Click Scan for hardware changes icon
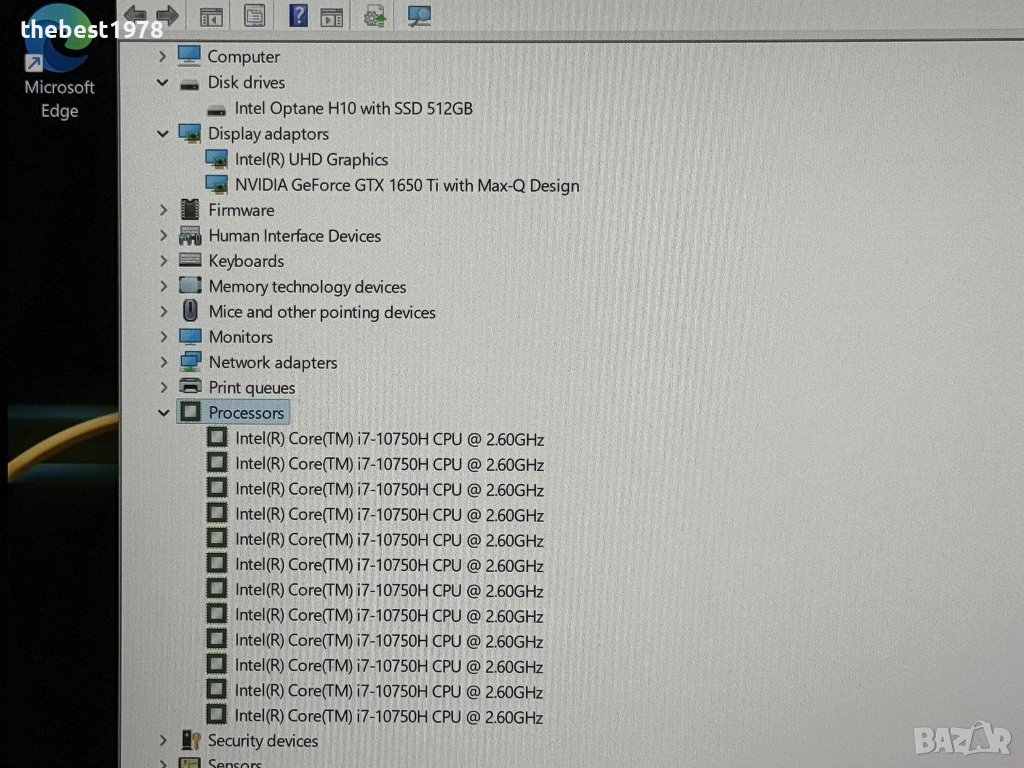This screenshot has height=768, width=1024. pyautogui.click(x=419, y=15)
